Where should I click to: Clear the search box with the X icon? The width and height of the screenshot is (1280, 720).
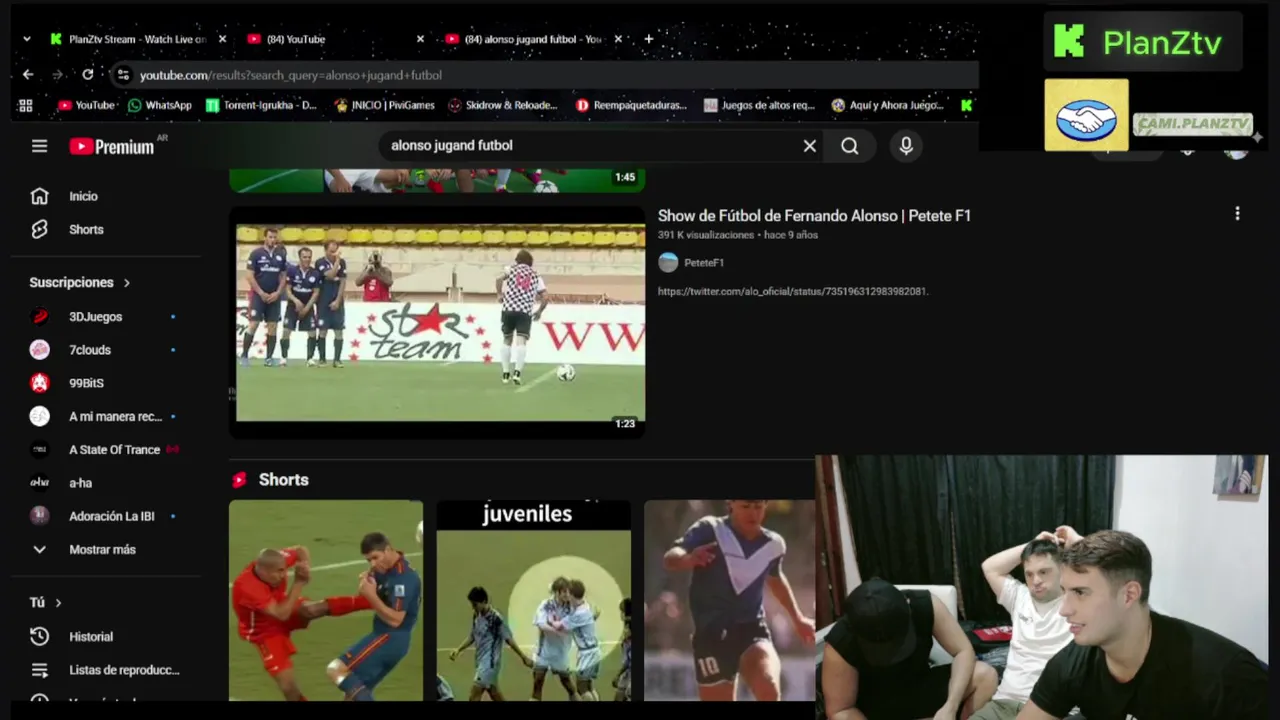tap(810, 146)
